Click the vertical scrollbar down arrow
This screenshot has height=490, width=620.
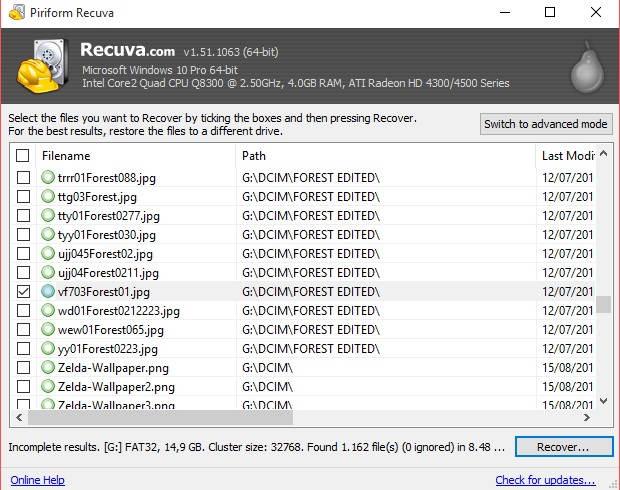[x=603, y=401]
